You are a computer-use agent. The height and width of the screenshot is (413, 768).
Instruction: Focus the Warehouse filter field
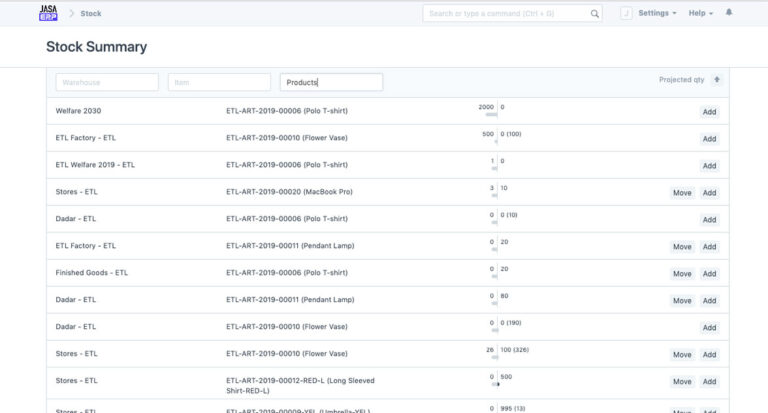point(107,82)
